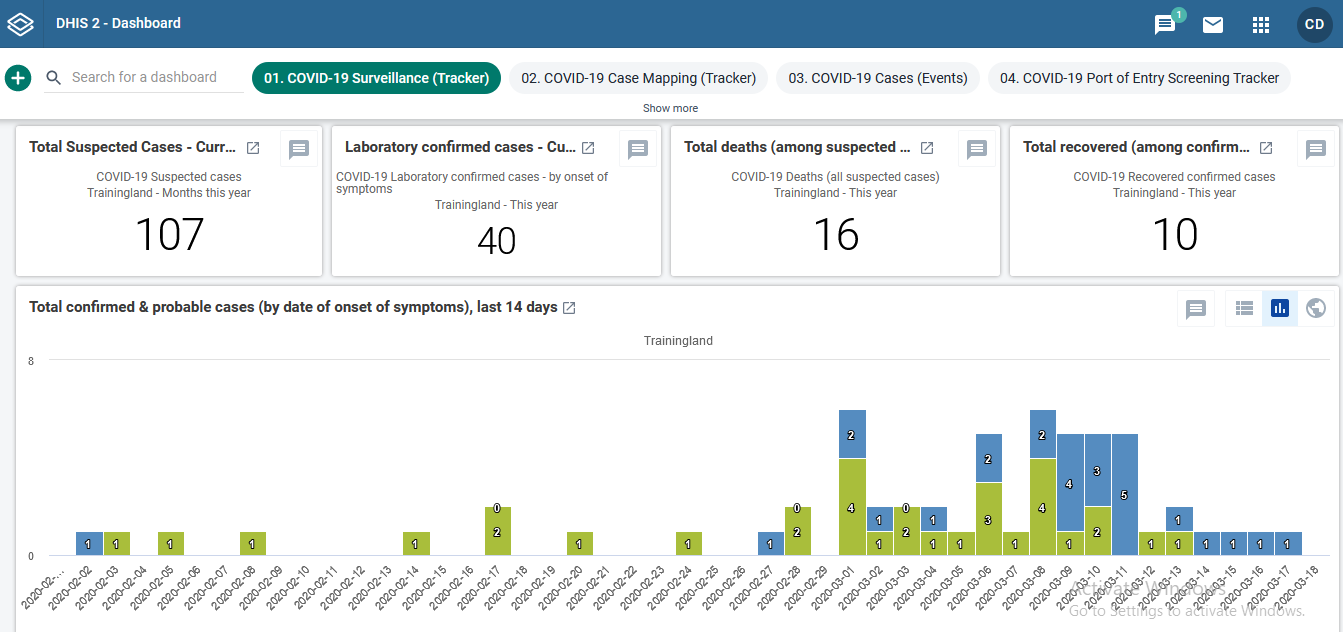Screen dimensions: 1343x632
Task: Click the Laboratory confirmed cases card title
Action: click(460, 147)
